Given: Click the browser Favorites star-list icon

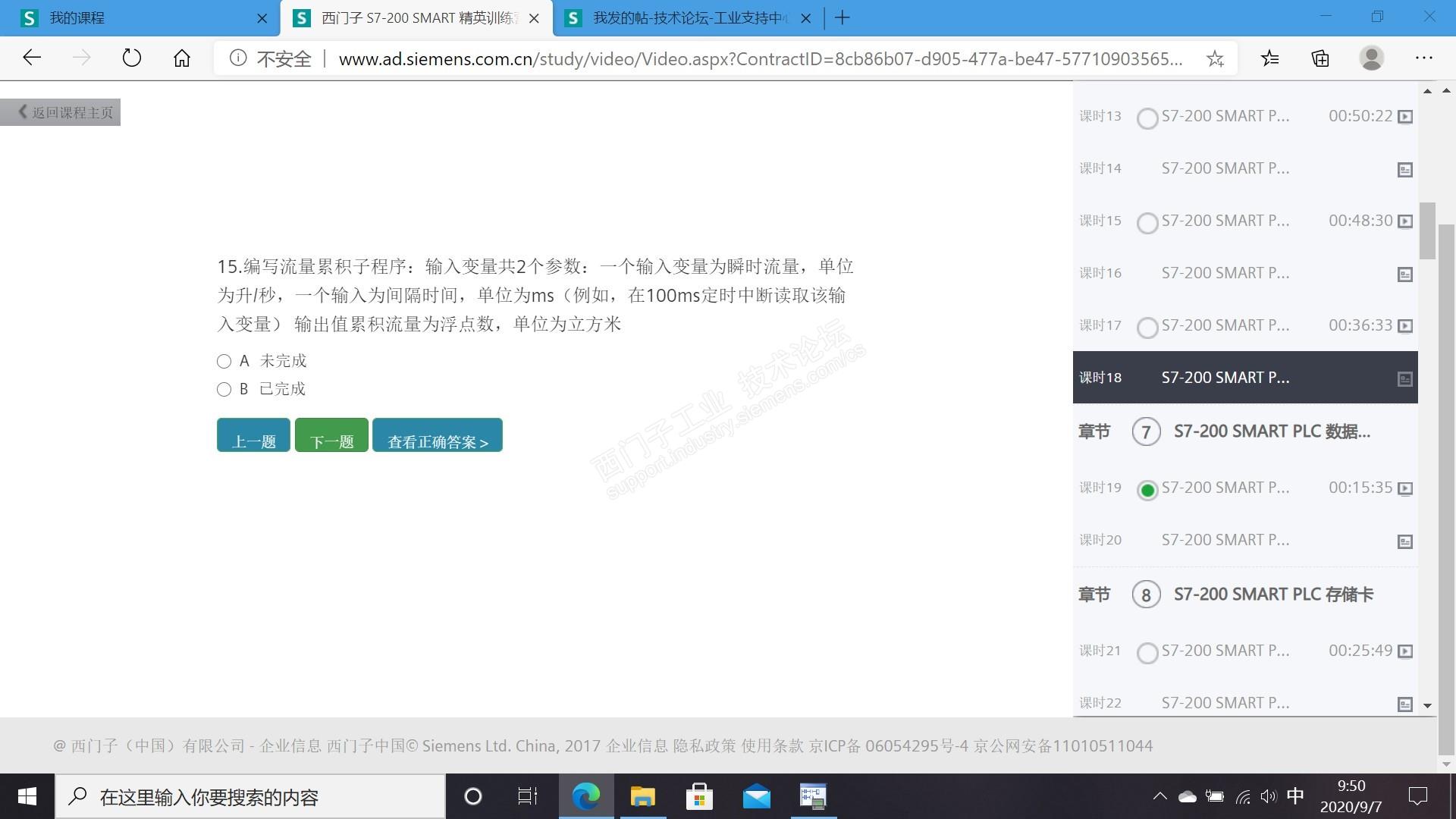Looking at the screenshot, I should [x=1269, y=58].
